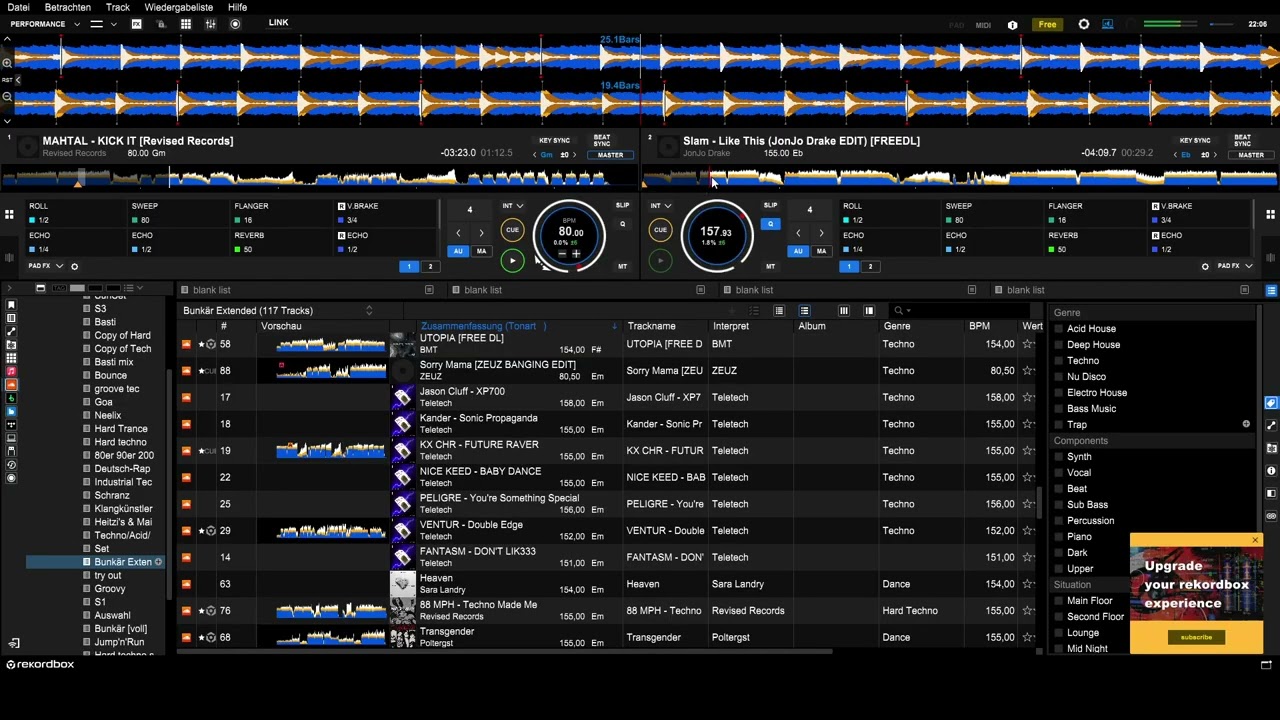Click the subscribe button in upgrade ad

tap(1196, 637)
